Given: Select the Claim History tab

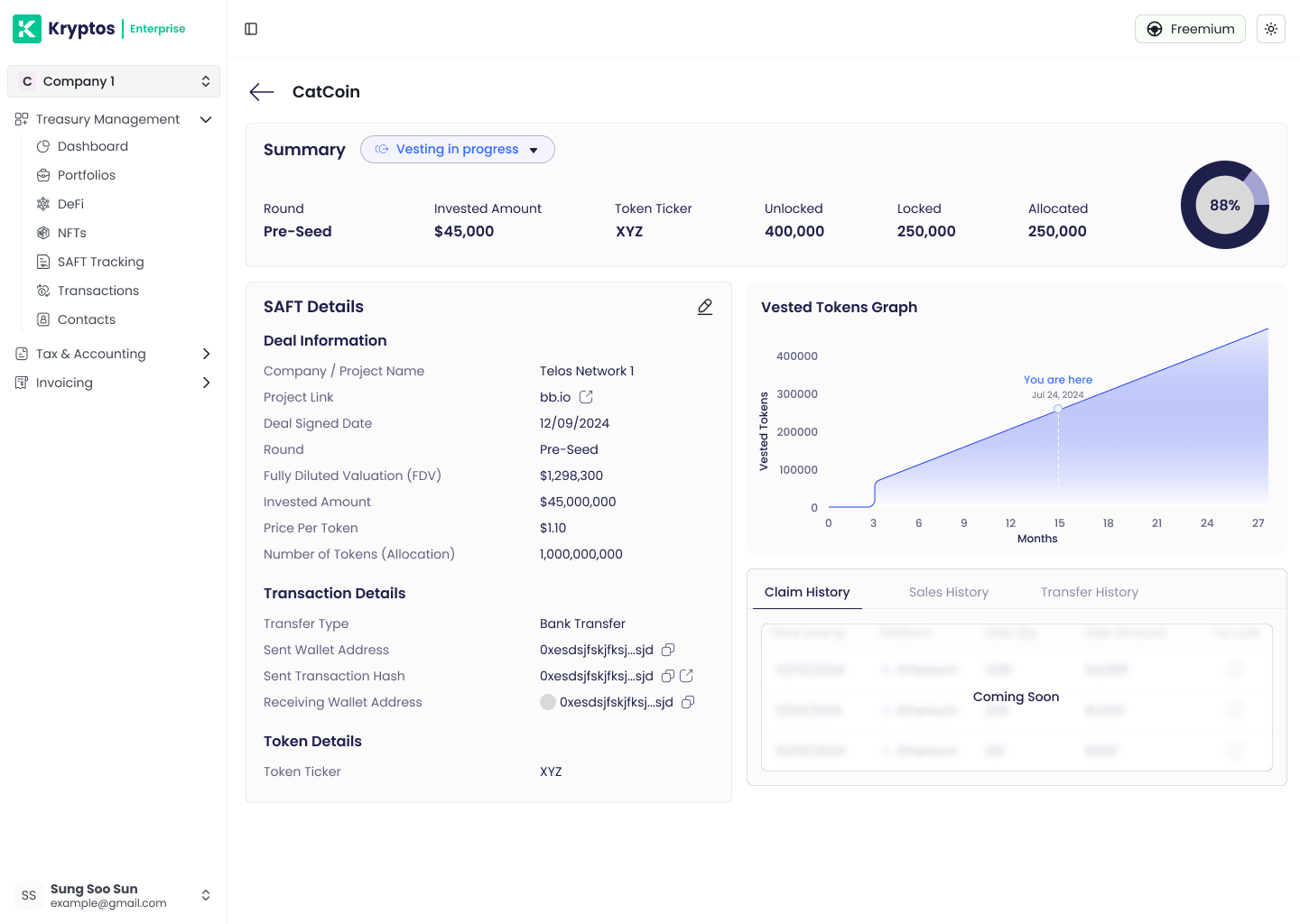Looking at the screenshot, I should [x=807, y=592].
